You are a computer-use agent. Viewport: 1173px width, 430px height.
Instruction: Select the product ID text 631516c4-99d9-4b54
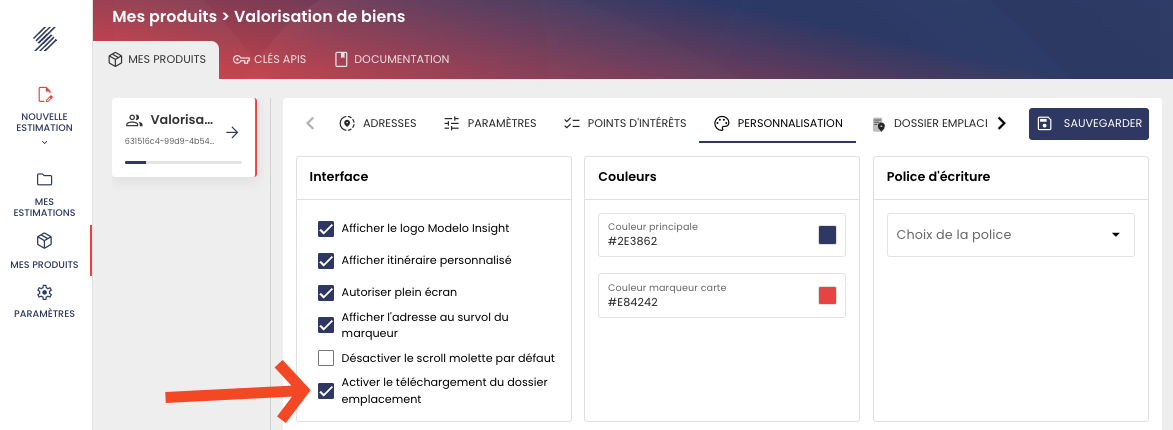pos(170,141)
